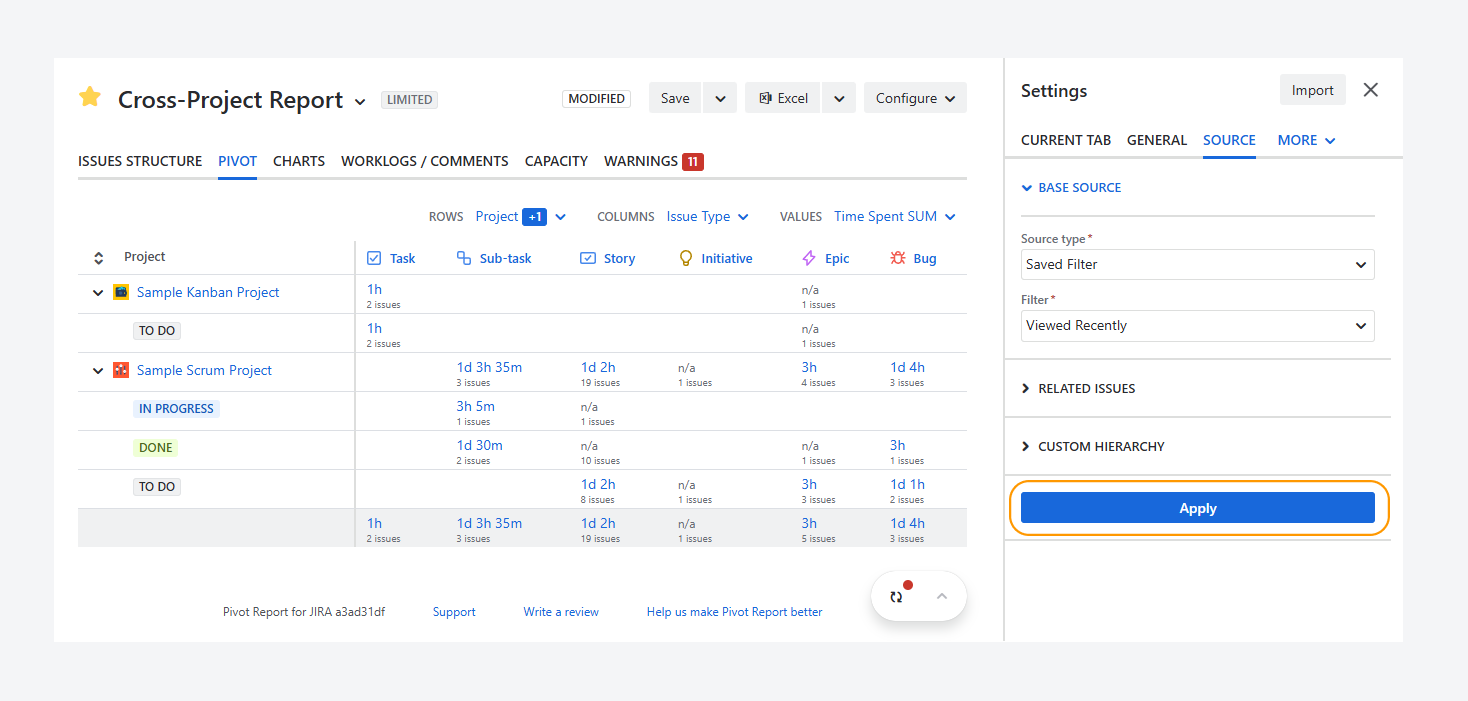Click the Epic column header
Screen dimensions: 1468x701
pyautogui.click(x=825, y=258)
